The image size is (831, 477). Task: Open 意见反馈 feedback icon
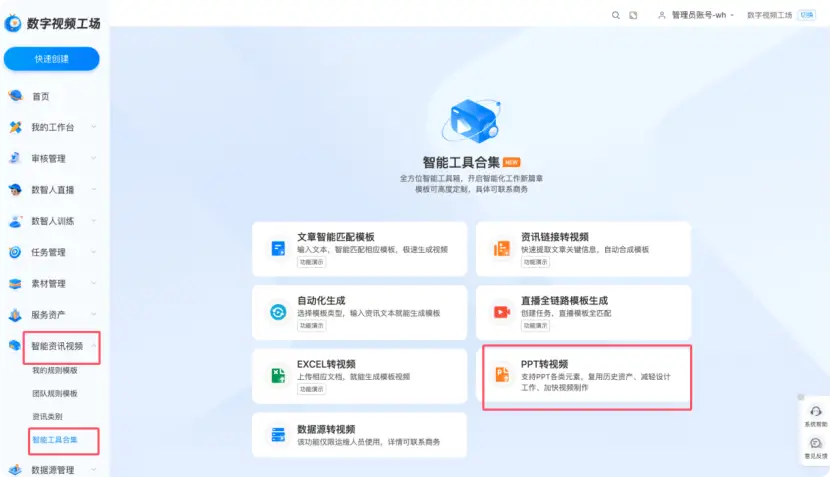815,444
